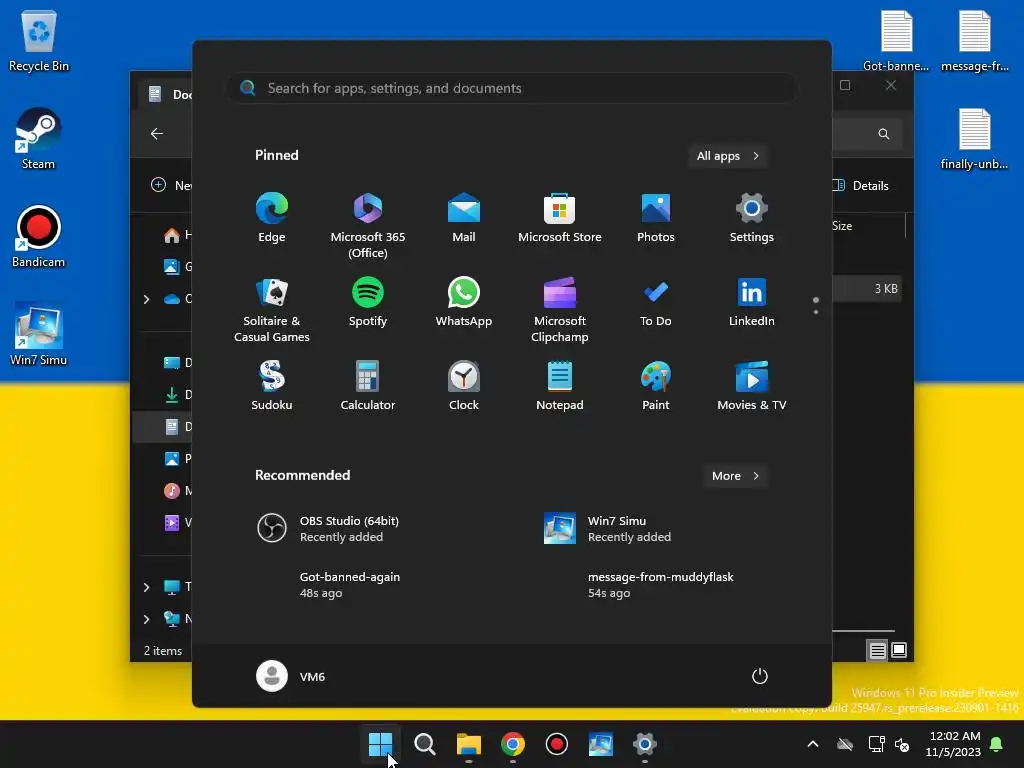The image size is (1024, 768).
Task: Open the clock and date flyout
Action: pos(953,744)
